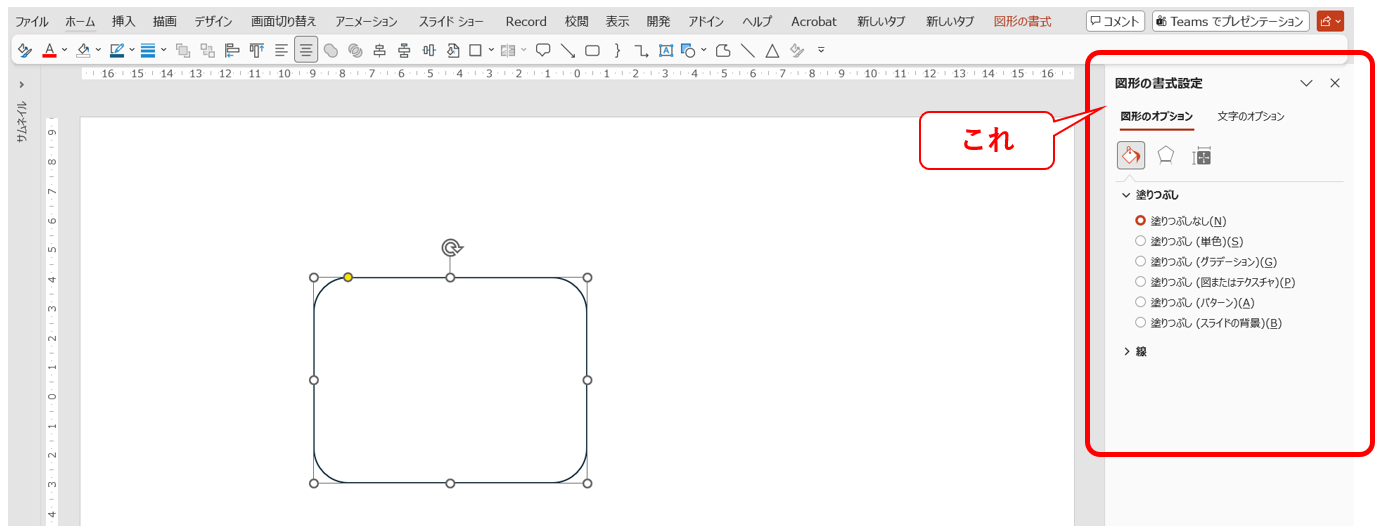Click the line weight icon
Viewport: 1390px width, 526px height.
coord(148,50)
